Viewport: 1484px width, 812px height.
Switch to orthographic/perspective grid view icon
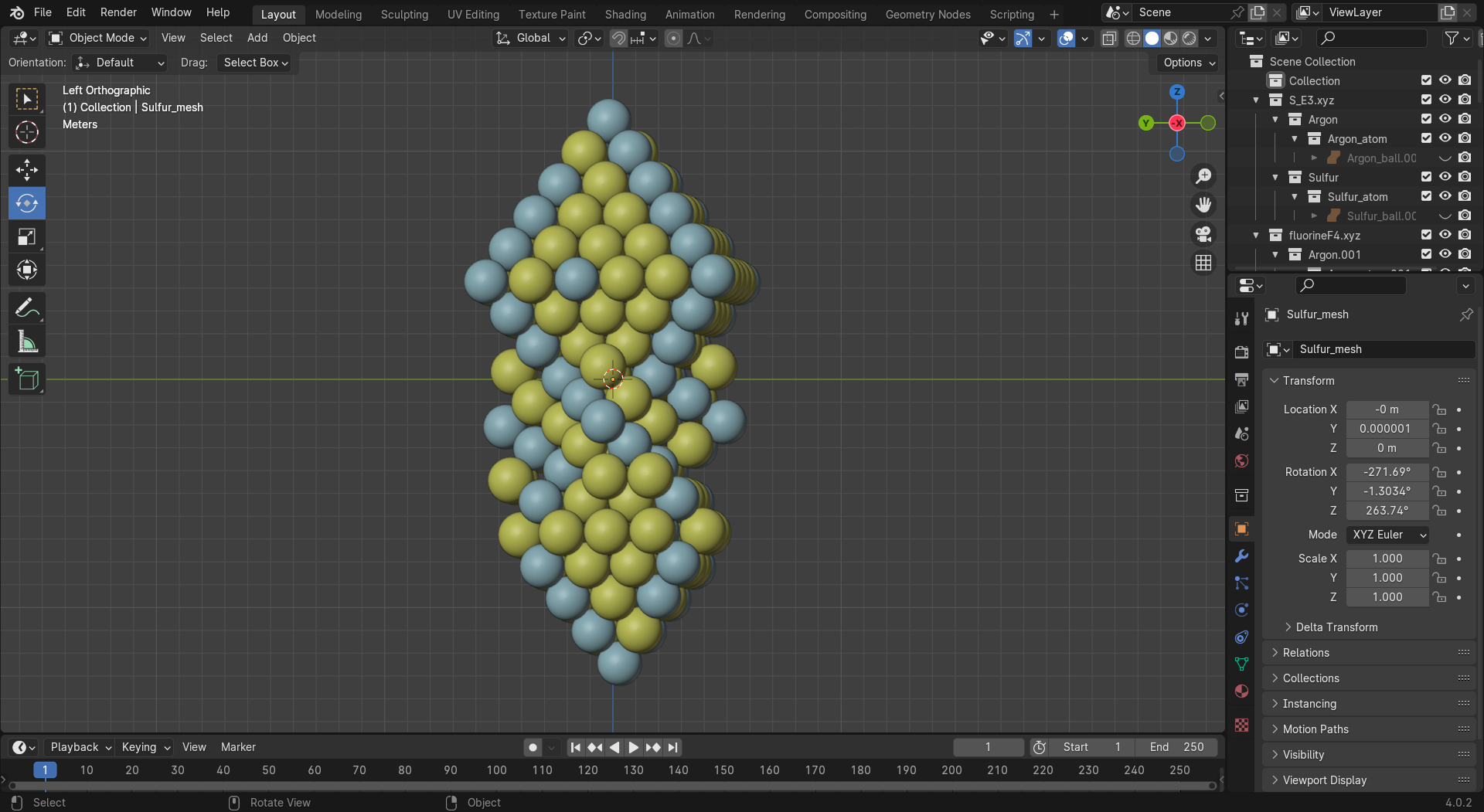coord(1203,263)
